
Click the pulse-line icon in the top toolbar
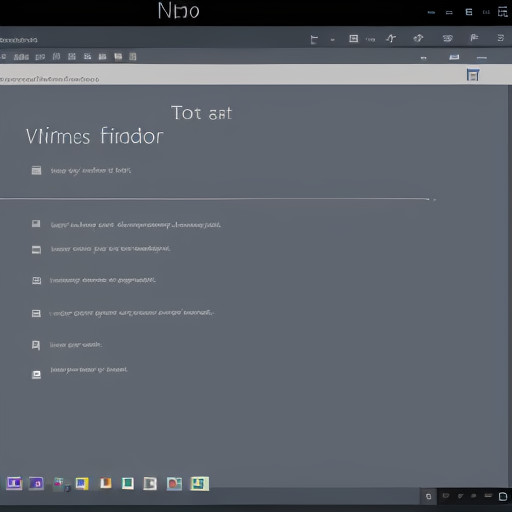point(391,39)
